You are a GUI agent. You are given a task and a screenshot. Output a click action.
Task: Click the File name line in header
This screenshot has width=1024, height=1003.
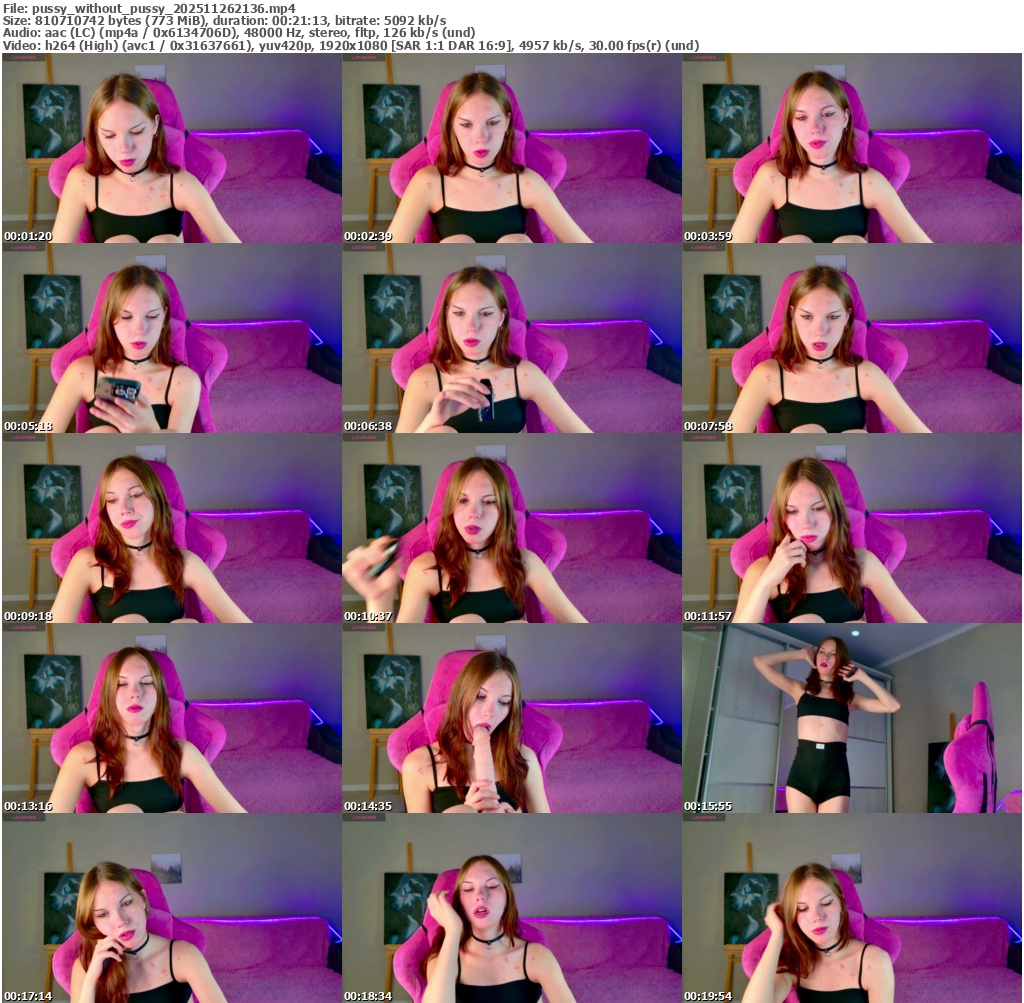pyautogui.click(x=149, y=7)
